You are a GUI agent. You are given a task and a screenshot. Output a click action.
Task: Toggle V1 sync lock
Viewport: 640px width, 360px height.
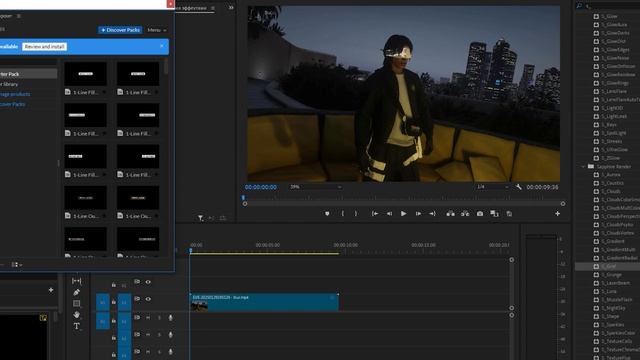click(137, 299)
